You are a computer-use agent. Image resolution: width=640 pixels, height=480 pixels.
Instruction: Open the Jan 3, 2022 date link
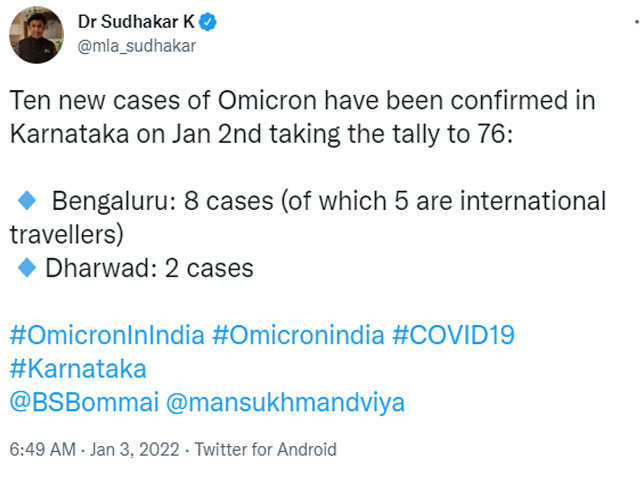pyautogui.click(x=135, y=449)
